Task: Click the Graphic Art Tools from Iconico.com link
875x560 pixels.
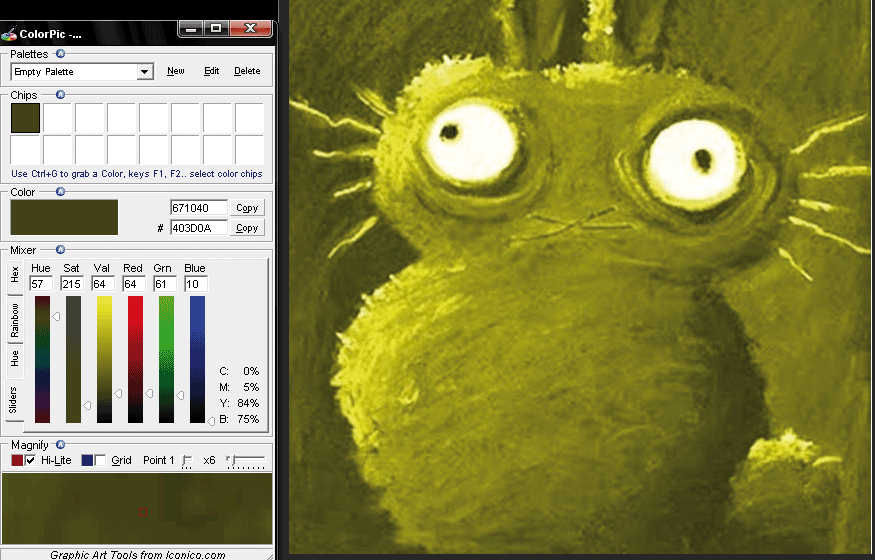Action: click(x=138, y=554)
